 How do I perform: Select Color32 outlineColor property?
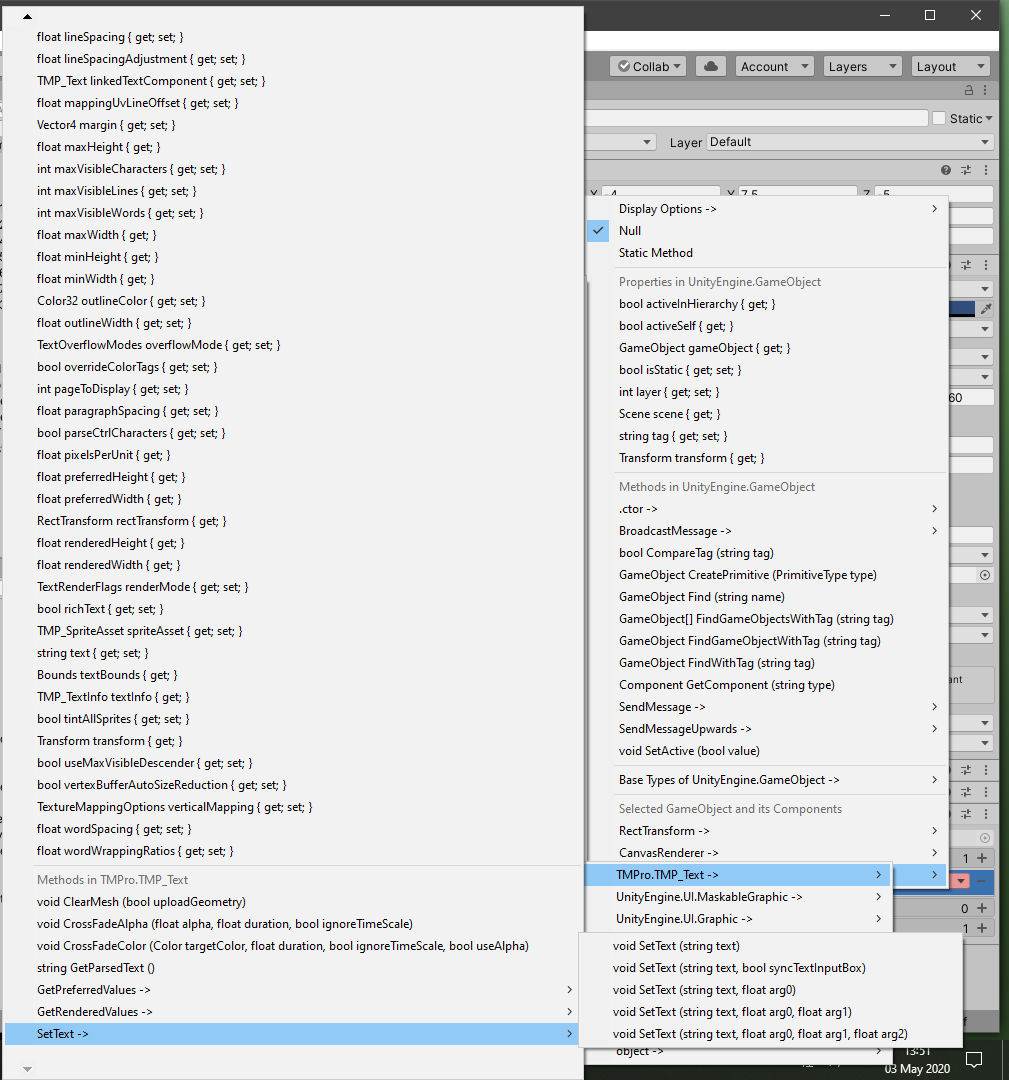click(x=294, y=301)
